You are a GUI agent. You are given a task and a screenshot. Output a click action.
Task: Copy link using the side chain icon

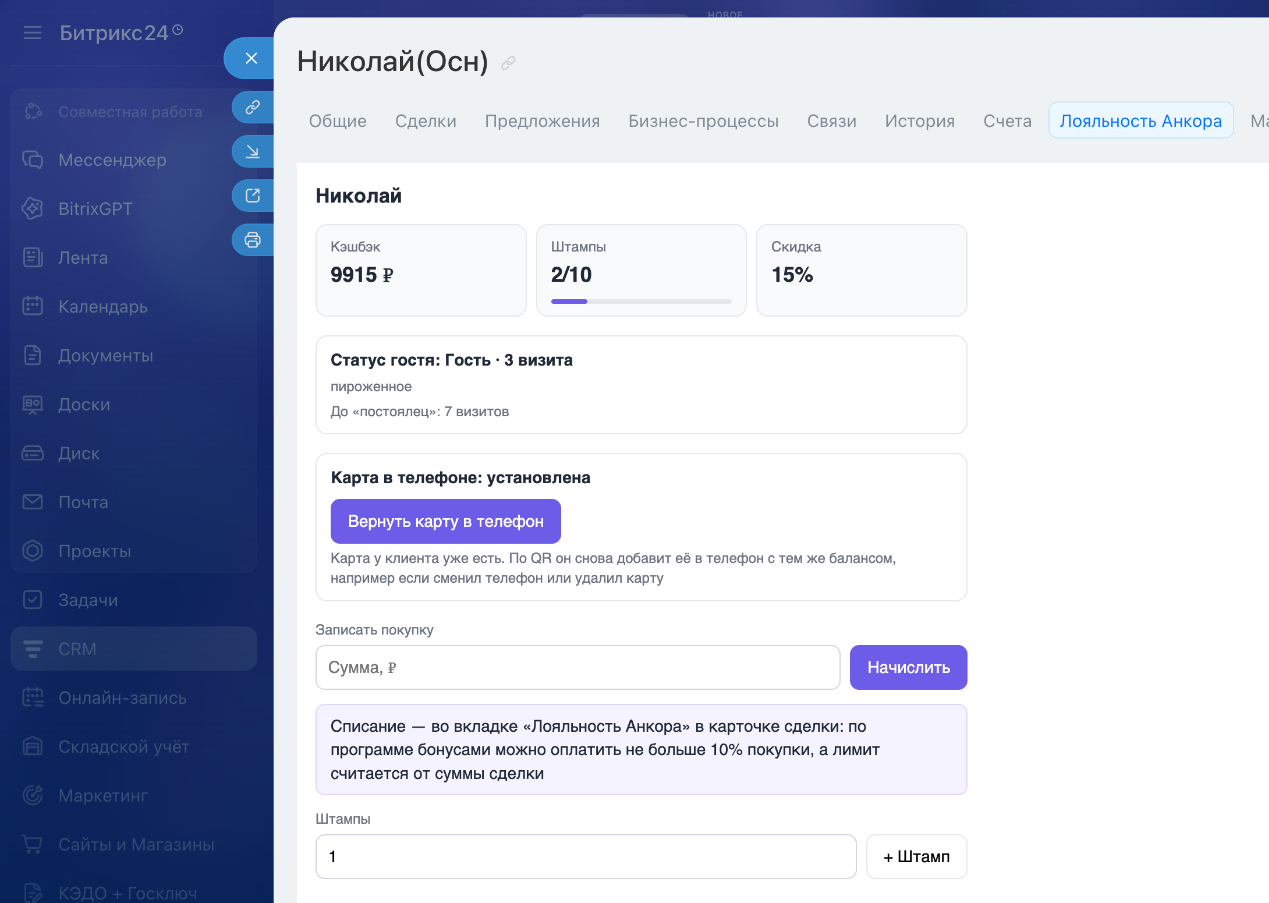pyautogui.click(x=253, y=106)
